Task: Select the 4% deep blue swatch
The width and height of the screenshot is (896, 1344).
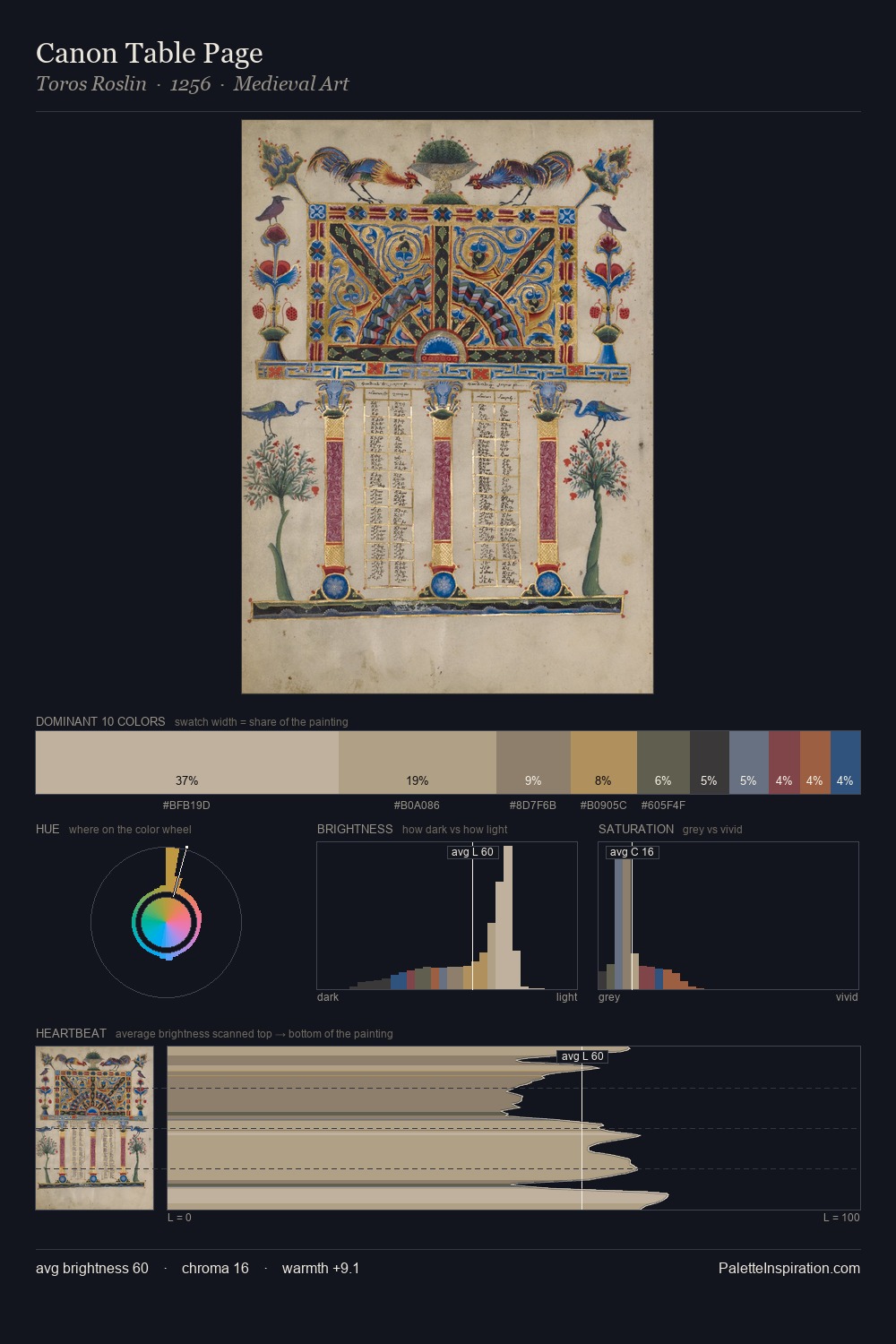Action: click(846, 762)
